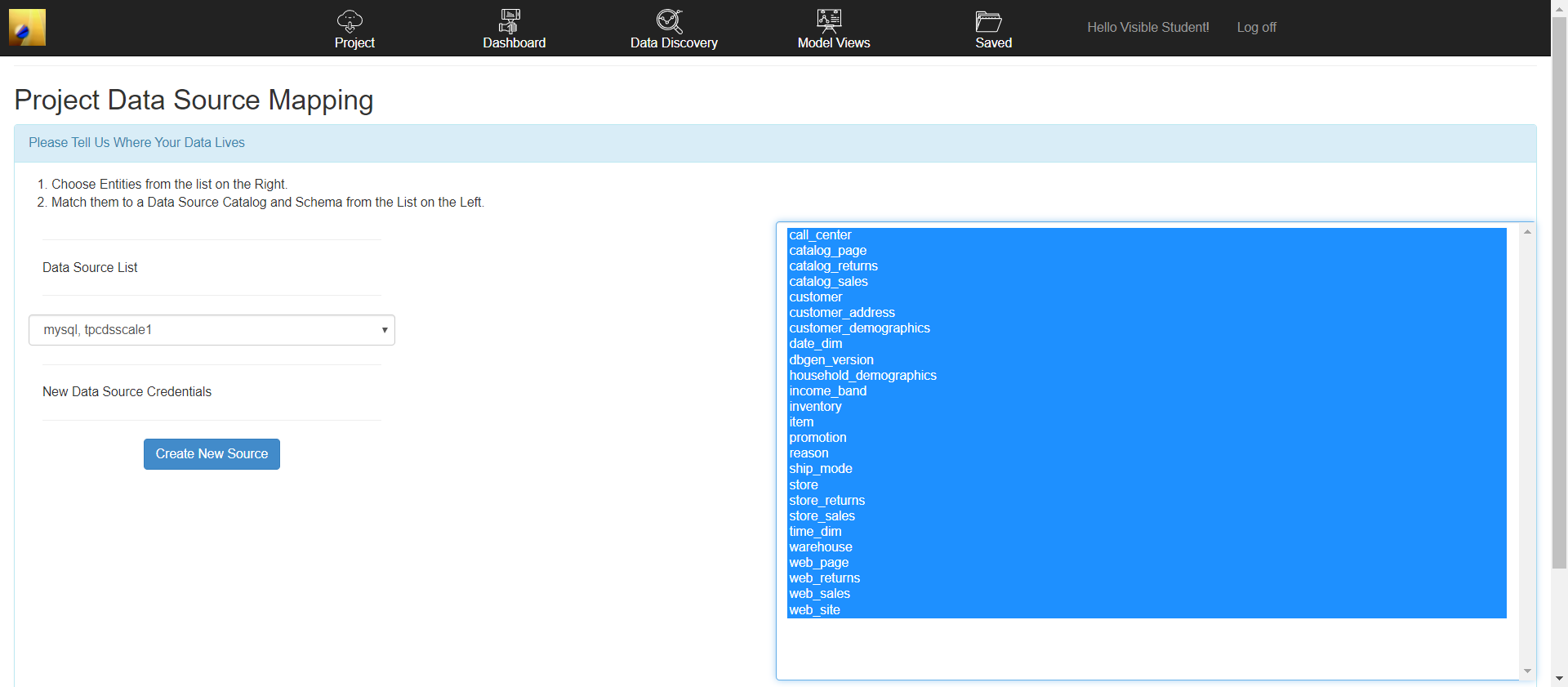Select web_returns entity
This screenshot has width=1568, height=687.
tap(1147, 578)
